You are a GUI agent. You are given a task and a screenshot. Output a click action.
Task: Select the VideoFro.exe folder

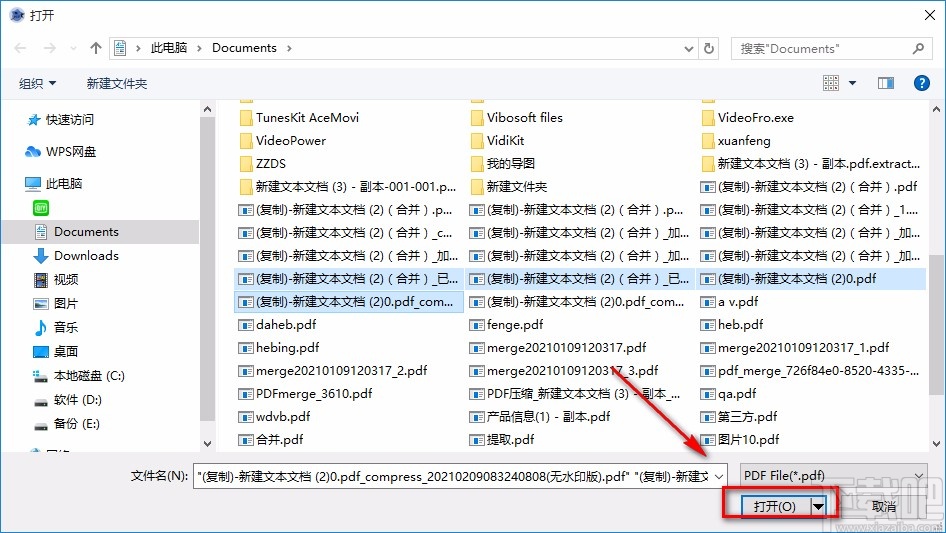(748, 118)
